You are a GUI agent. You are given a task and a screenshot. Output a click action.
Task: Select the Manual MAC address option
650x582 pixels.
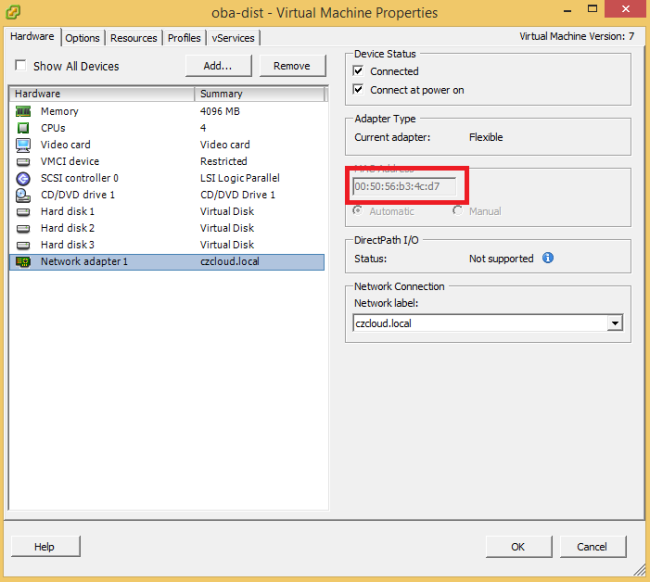457,211
